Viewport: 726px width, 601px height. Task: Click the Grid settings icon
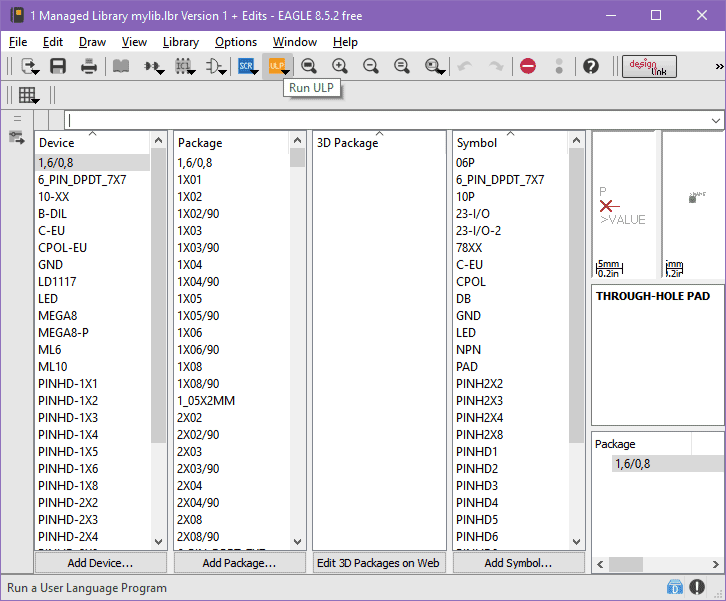coord(28,95)
